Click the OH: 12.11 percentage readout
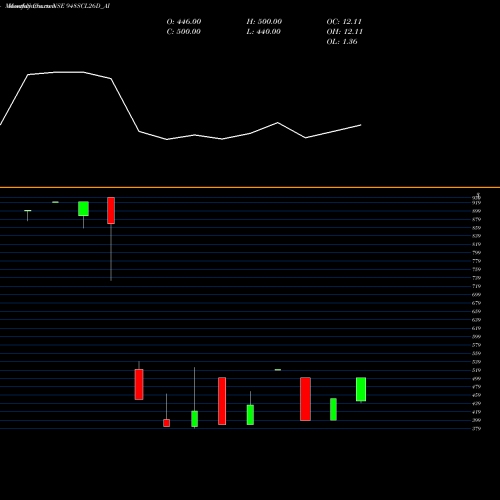Viewport: 500px width, 500px height. click(x=344, y=32)
